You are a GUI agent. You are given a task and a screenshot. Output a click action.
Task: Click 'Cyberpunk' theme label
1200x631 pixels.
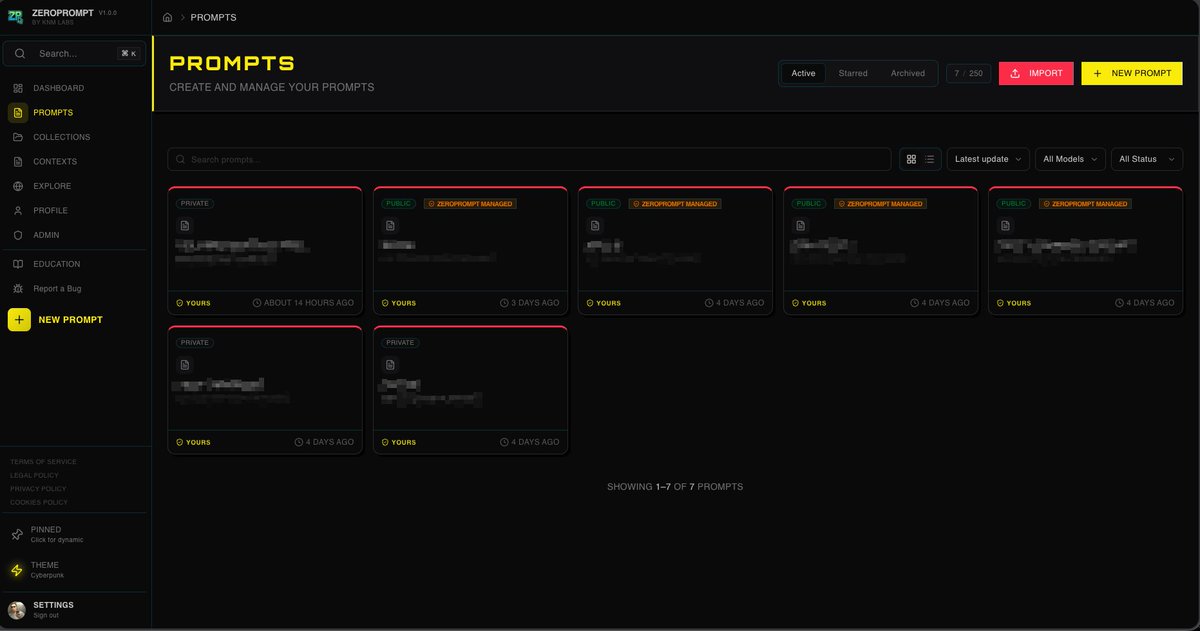pyautogui.click(x=47, y=576)
